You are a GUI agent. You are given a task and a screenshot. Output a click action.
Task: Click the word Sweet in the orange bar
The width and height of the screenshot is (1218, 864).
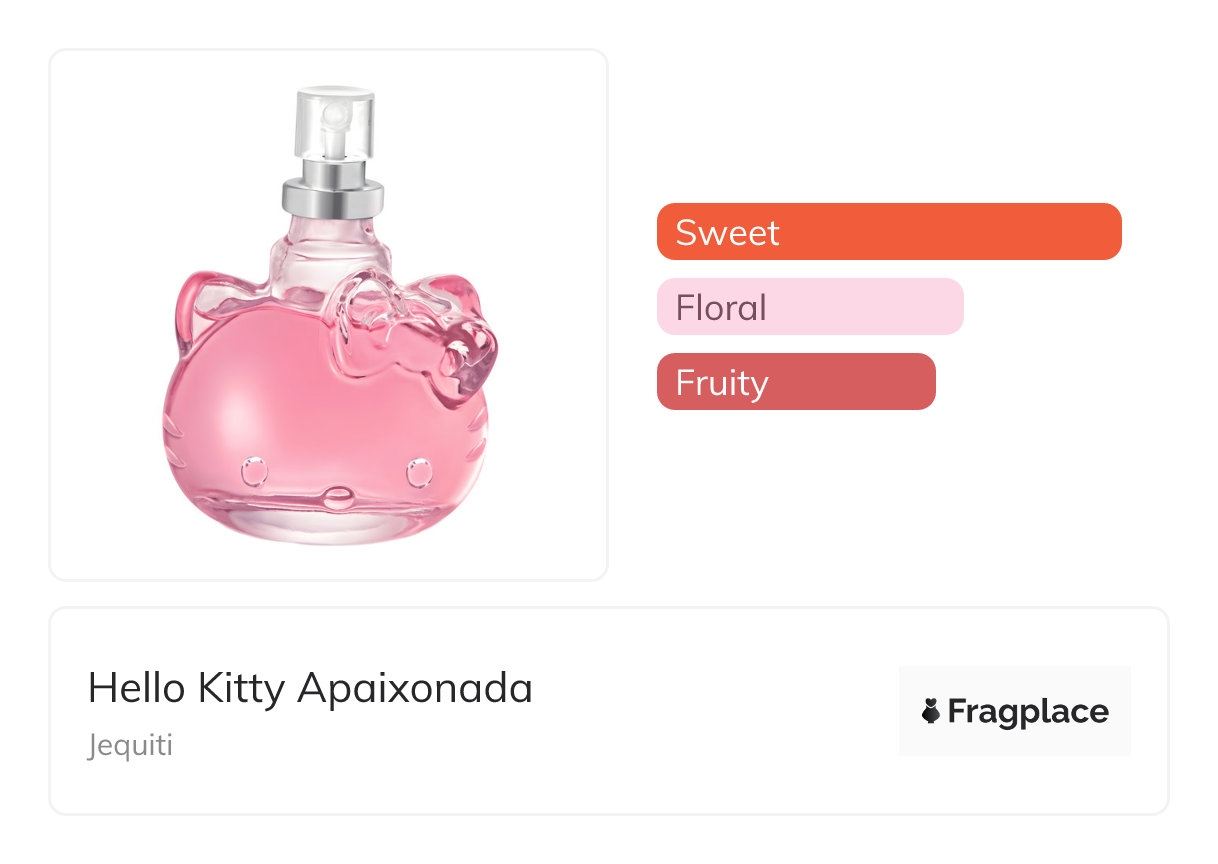coord(727,232)
